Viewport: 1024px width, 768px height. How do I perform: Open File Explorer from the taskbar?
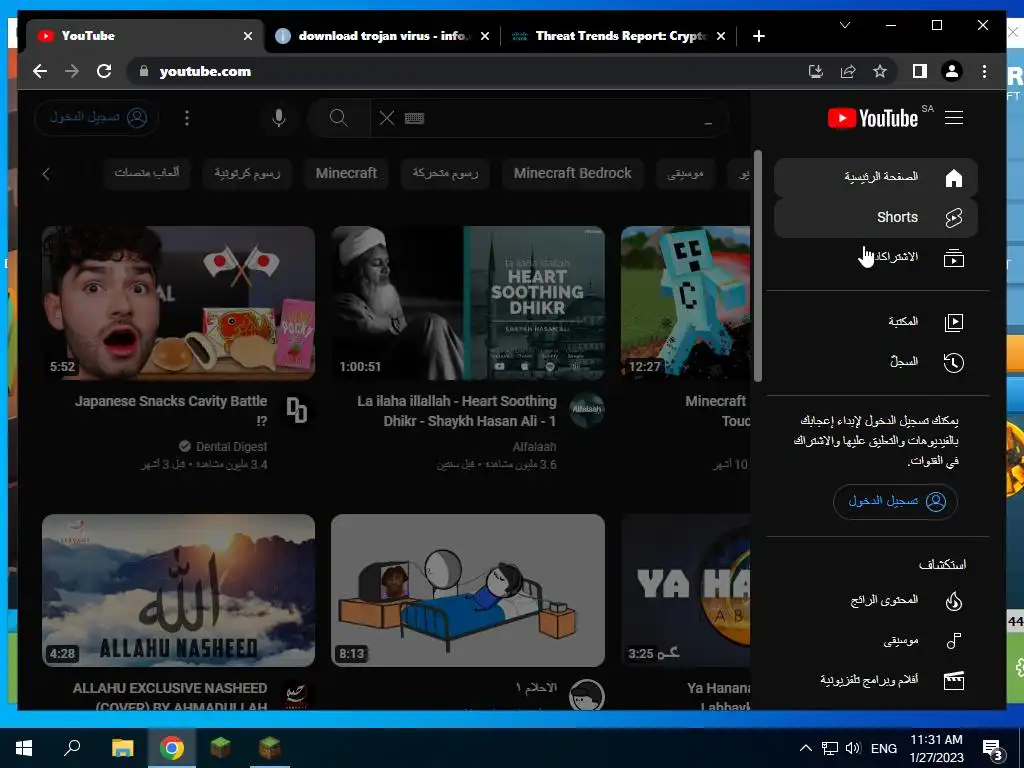pos(122,748)
